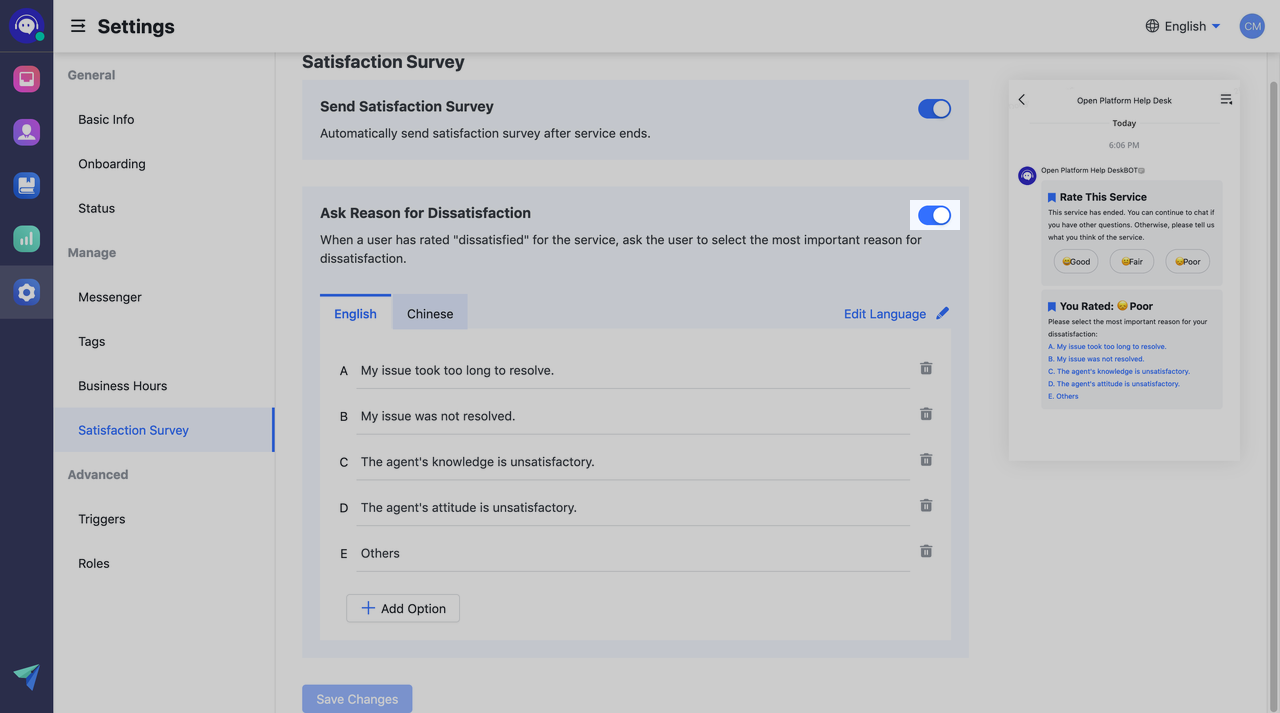1280x713 pixels.
Task: Click the Add Option button
Action: (403, 608)
